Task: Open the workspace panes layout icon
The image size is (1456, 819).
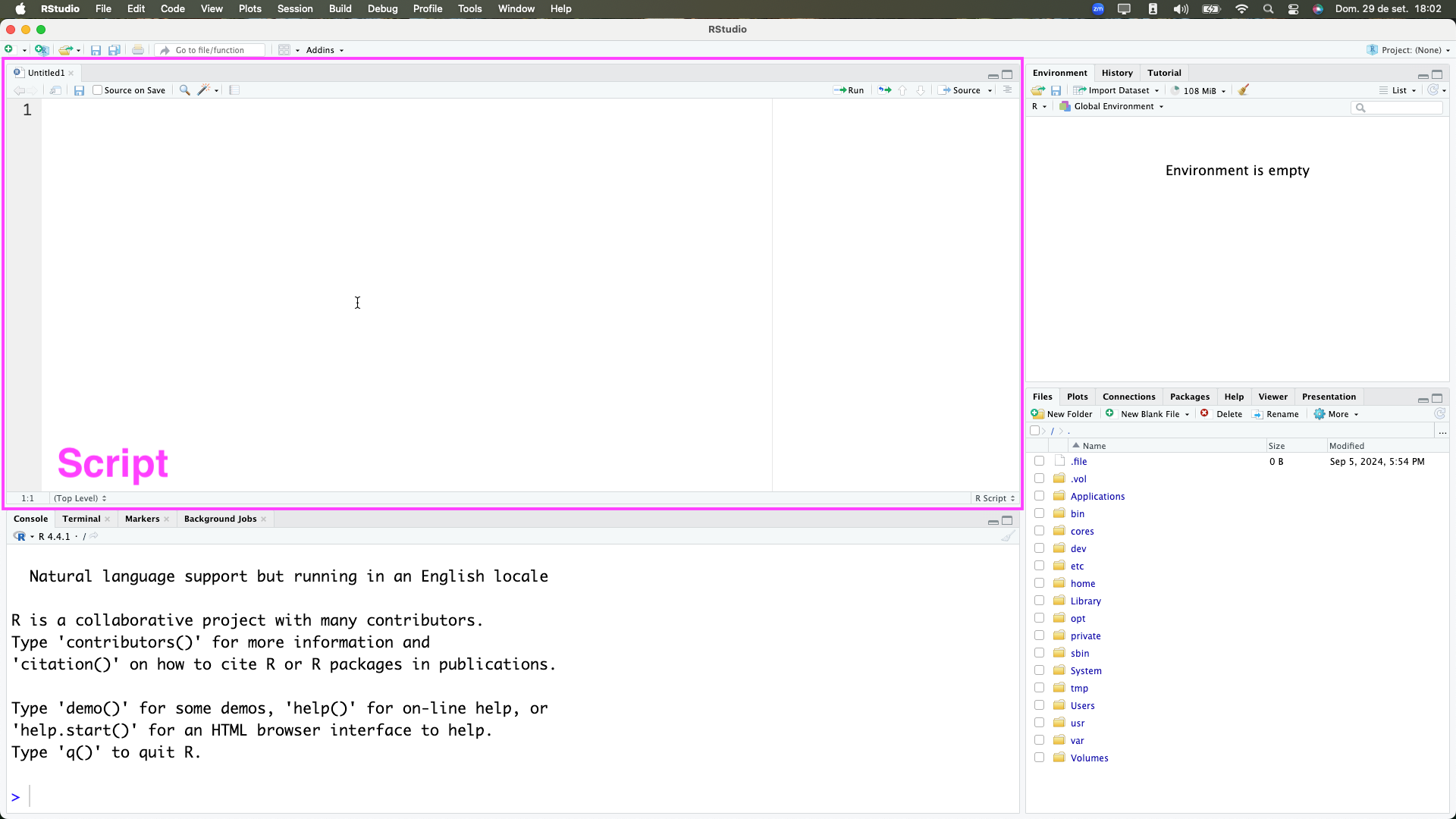Action: tap(284, 50)
